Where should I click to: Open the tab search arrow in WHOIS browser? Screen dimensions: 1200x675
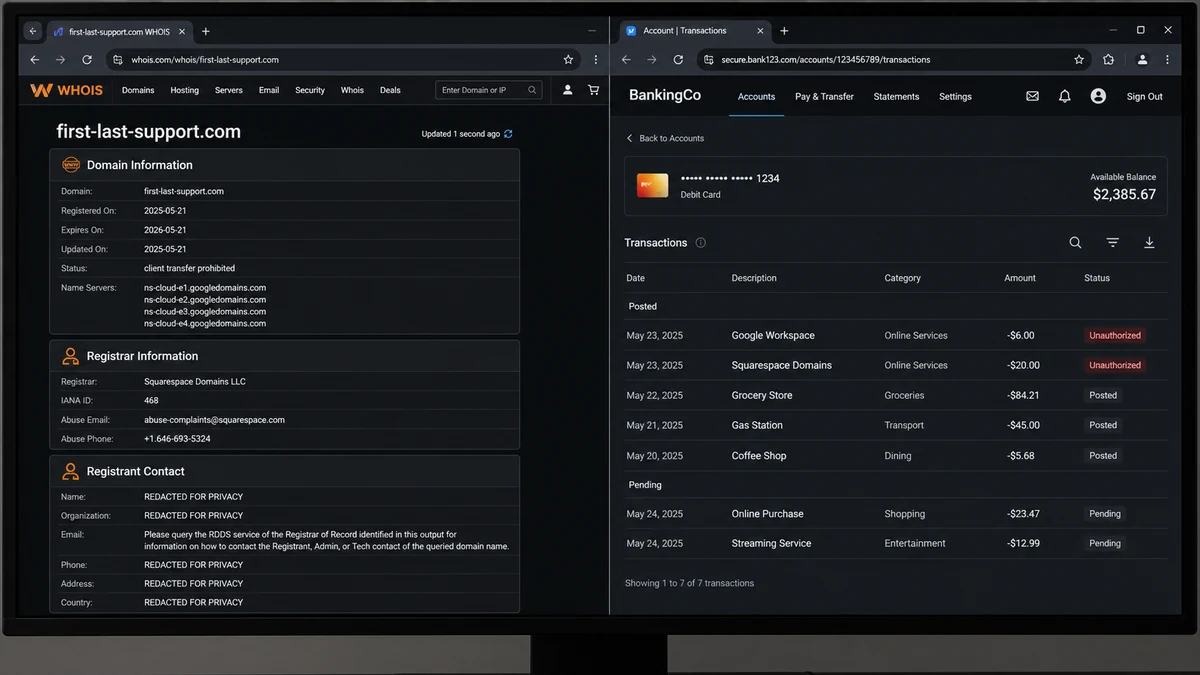32,31
